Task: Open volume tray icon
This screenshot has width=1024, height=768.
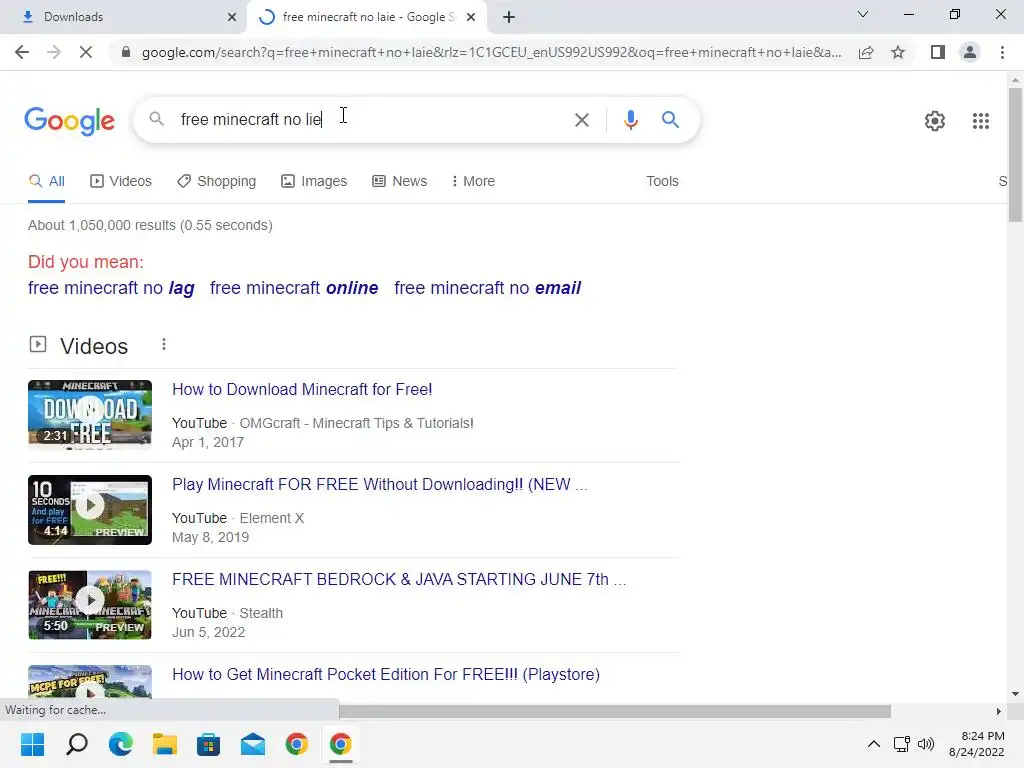Action: point(925,744)
